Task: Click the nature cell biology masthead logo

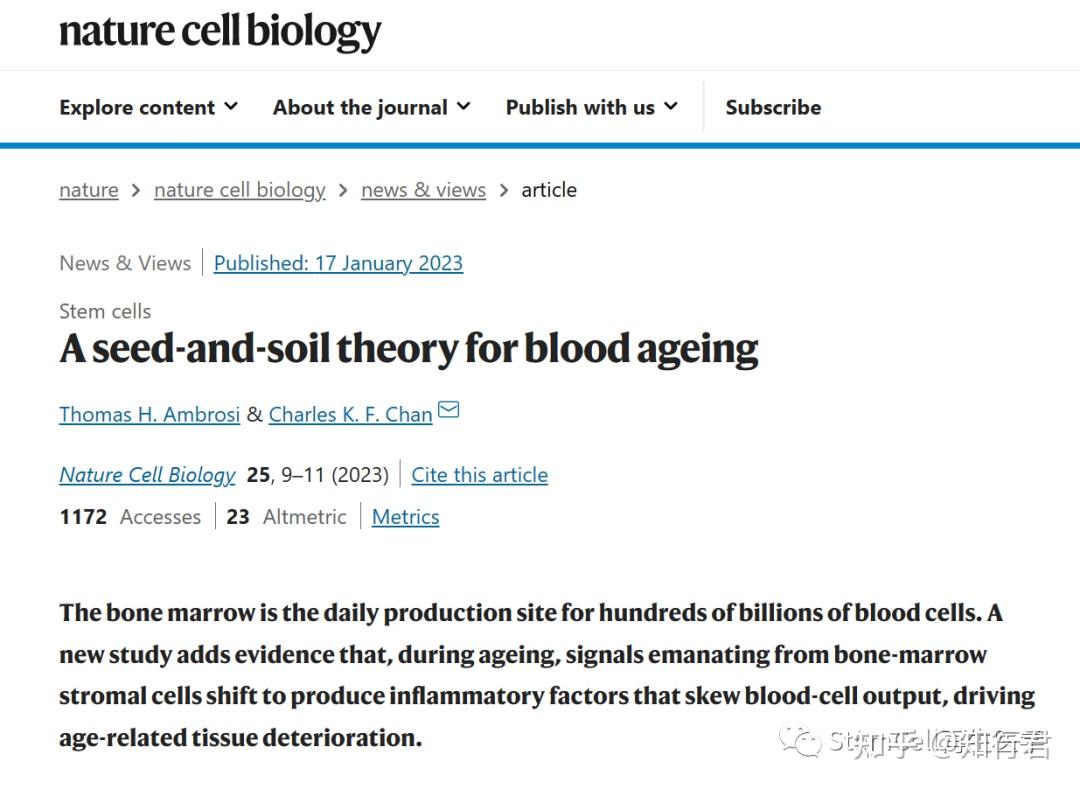Action: point(218,33)
